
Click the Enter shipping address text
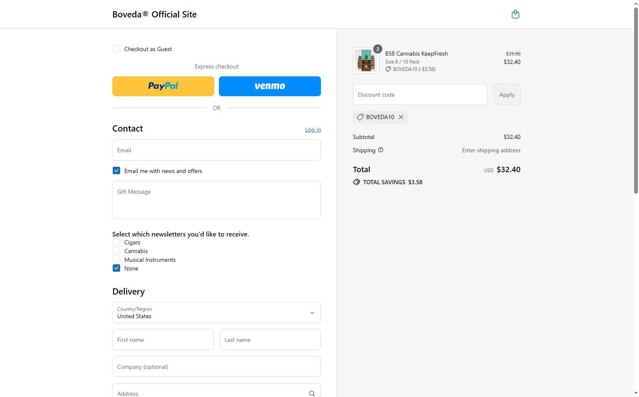point(491,150)
